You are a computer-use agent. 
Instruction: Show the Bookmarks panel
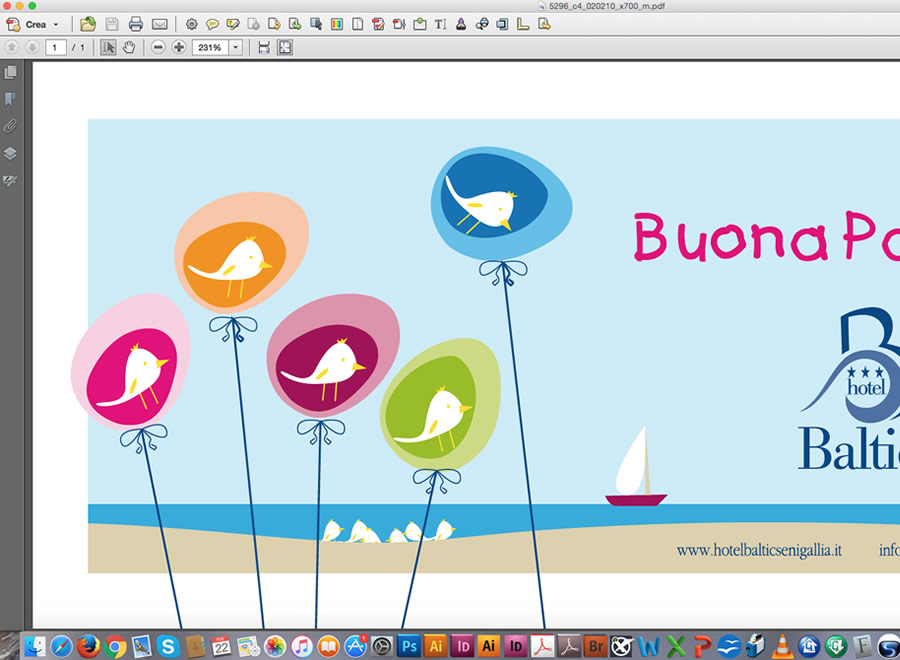point(10,99)
